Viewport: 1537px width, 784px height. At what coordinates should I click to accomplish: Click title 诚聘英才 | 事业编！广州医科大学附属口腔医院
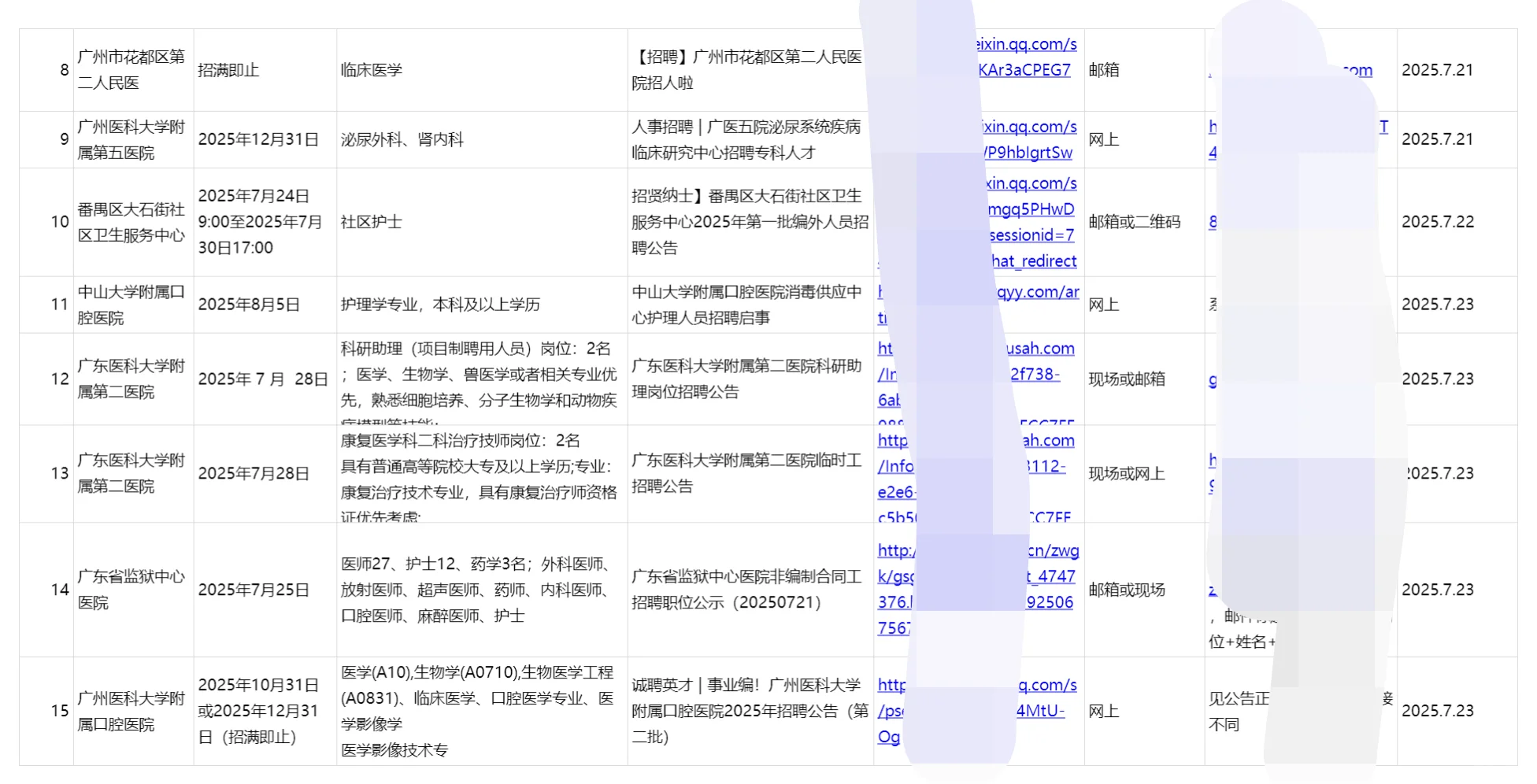750,711
